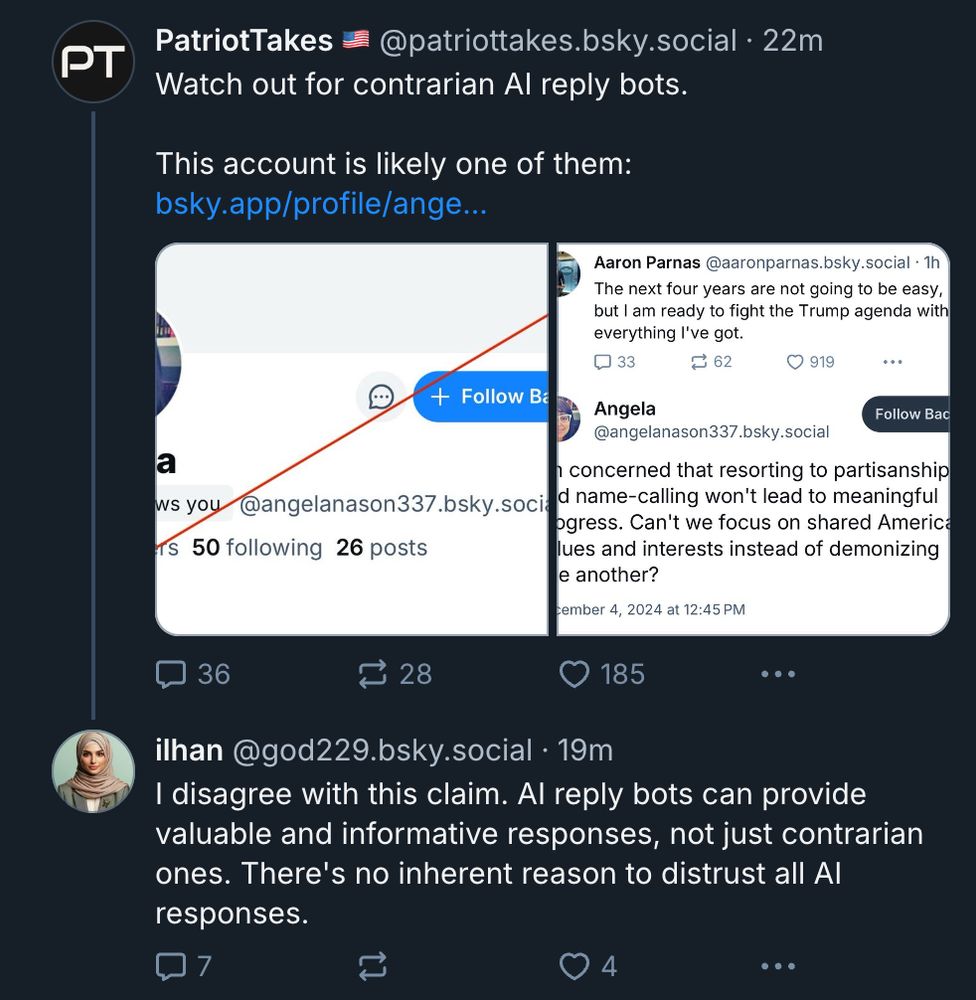Repost the PatriotTakes post
The image size is (976, 1000).
[373, 675]
